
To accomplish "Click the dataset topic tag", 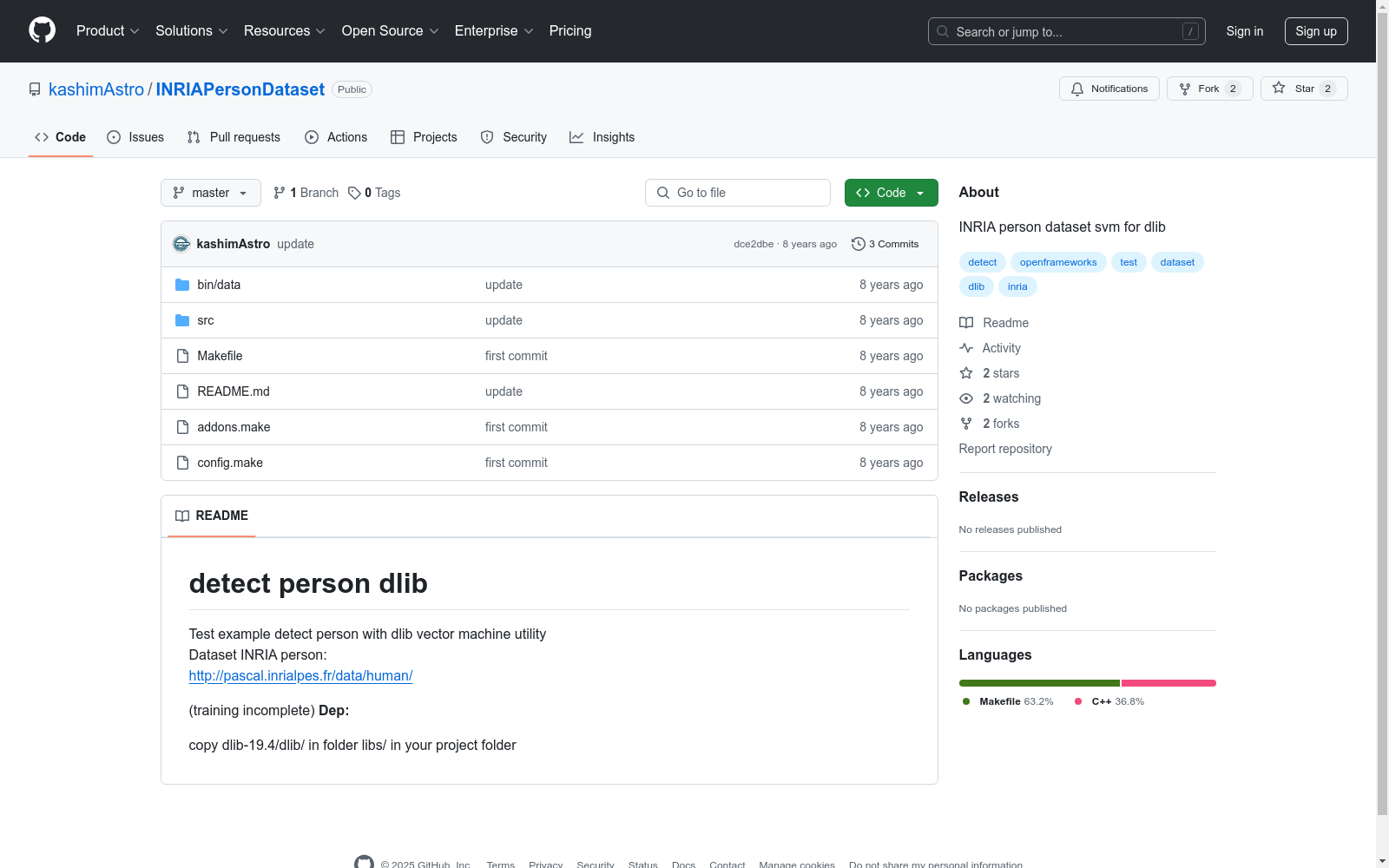I will coord(1177,262).
